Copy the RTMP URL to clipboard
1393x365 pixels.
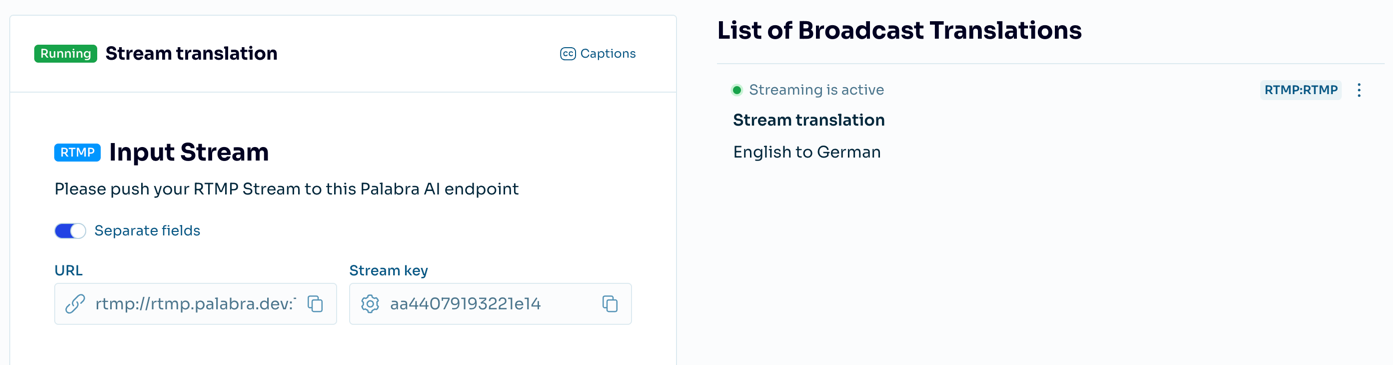[x=315, y=304]
